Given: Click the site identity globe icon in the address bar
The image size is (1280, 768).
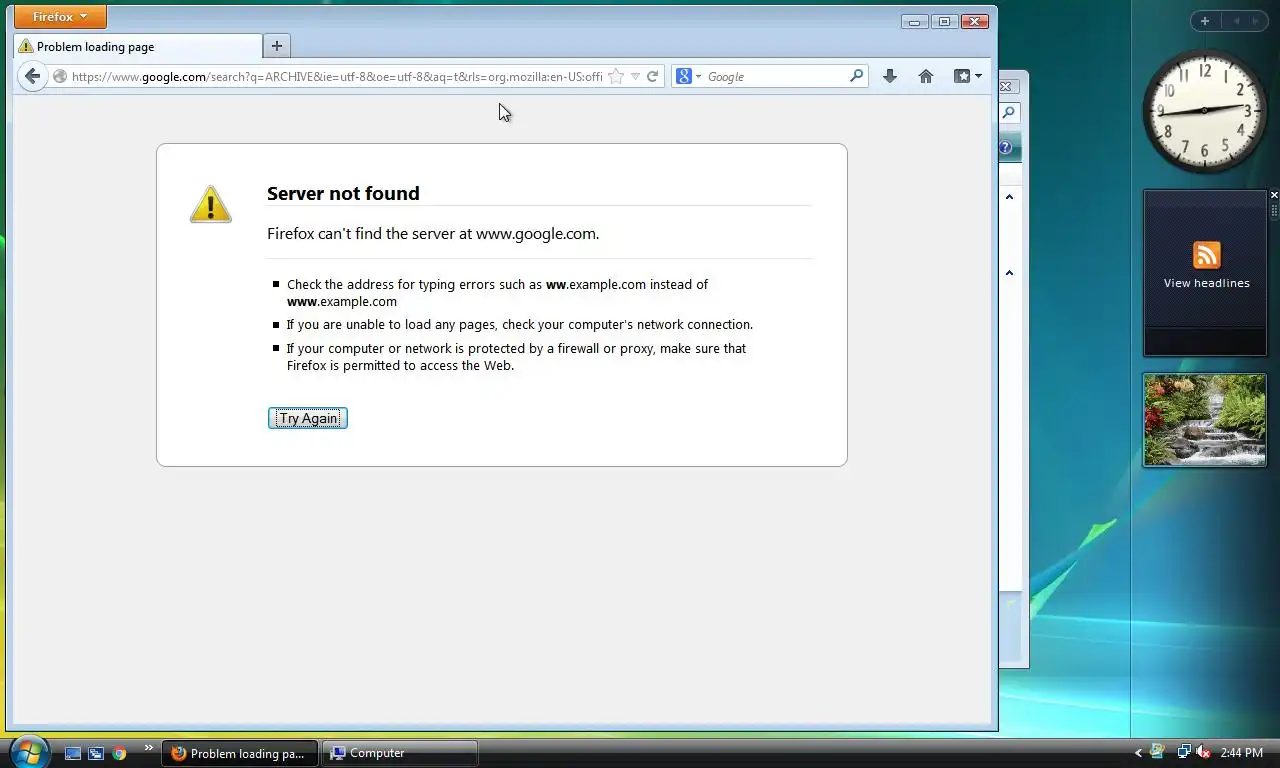Looking at the screenshot, I should click(60, 76).
